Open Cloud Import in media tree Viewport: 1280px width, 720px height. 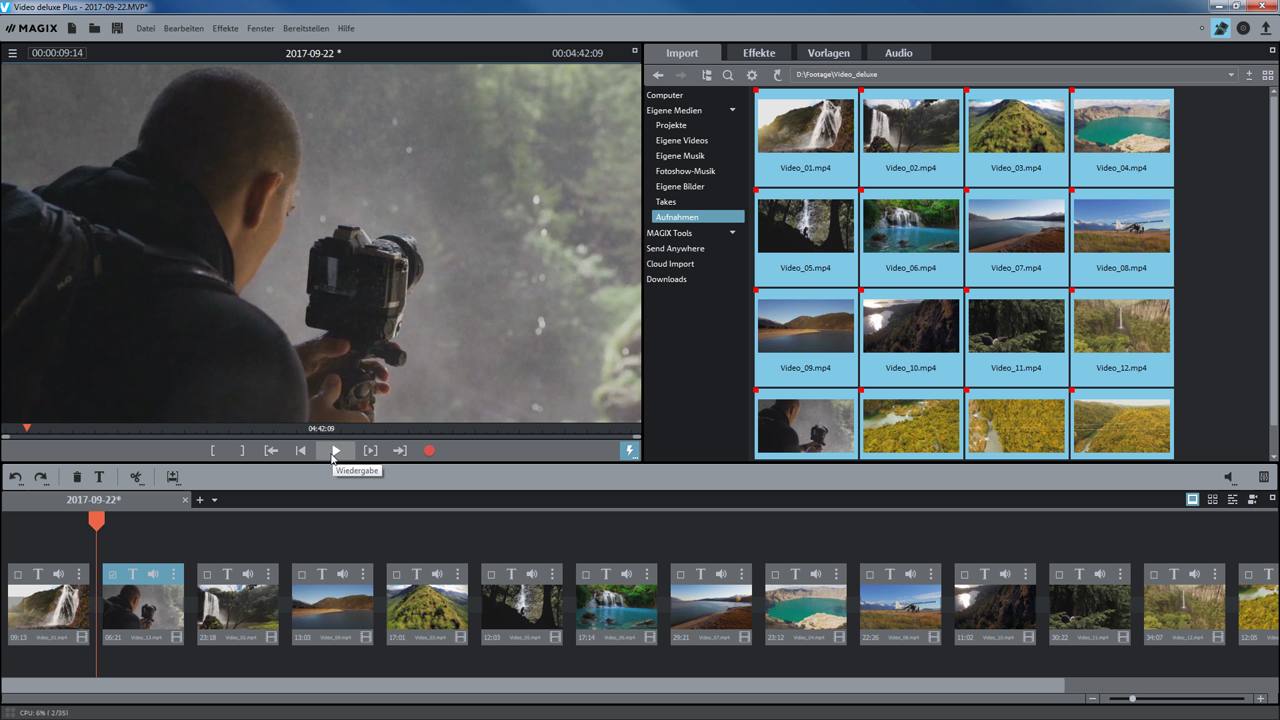pyautogui.click(x=670, y=264)
